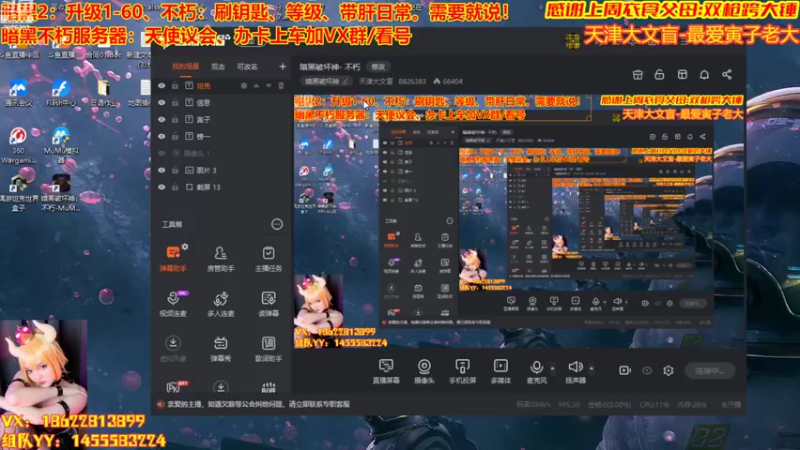Click the room number 8826383
This screenshot has width=800, height=450.
412,81
